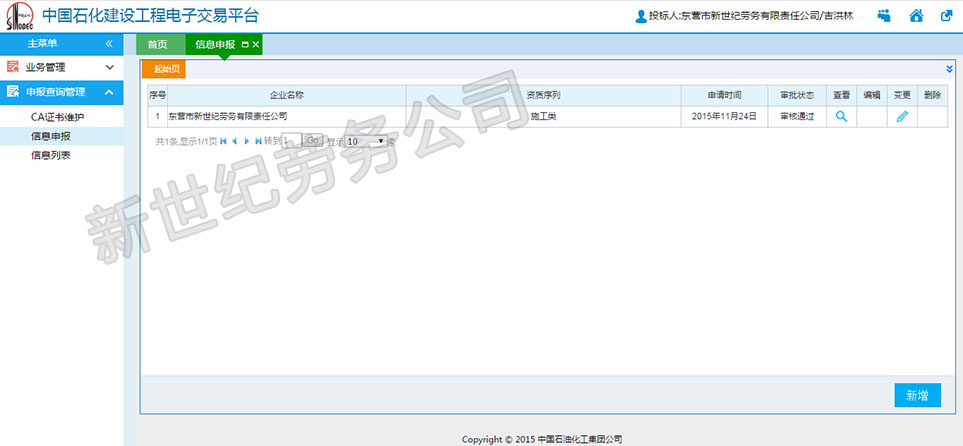The image size is (963, 446).
Task: Expand panel with double-down arrows
Action: click(949, 69)
